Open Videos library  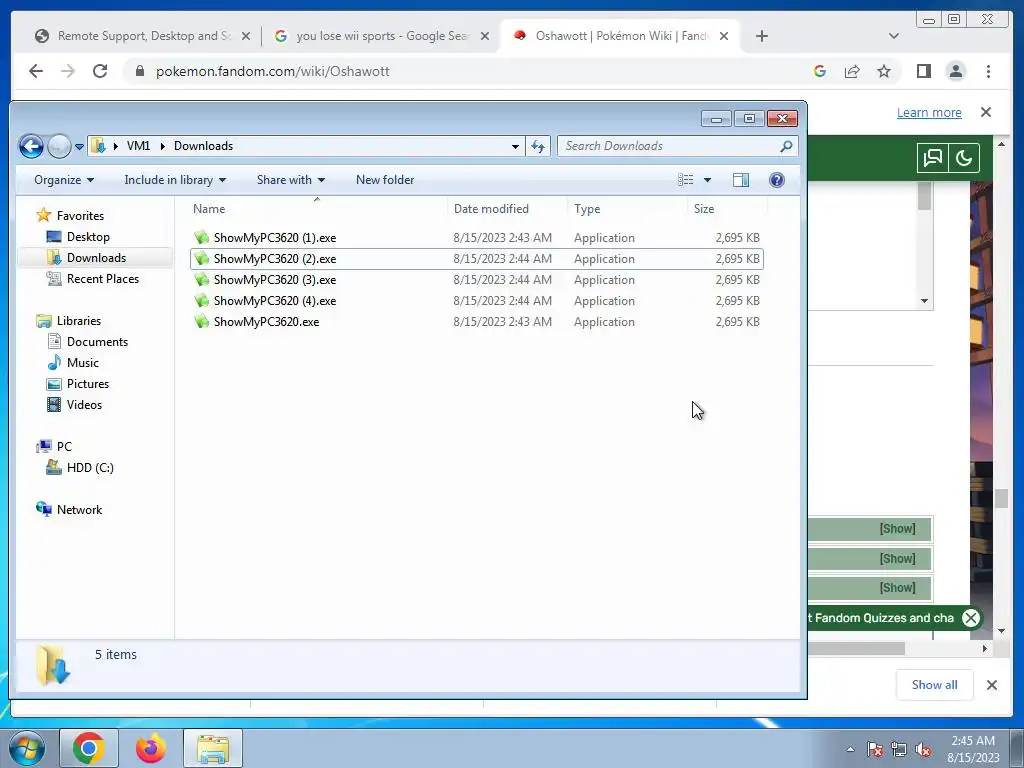[x=84, y=404]
